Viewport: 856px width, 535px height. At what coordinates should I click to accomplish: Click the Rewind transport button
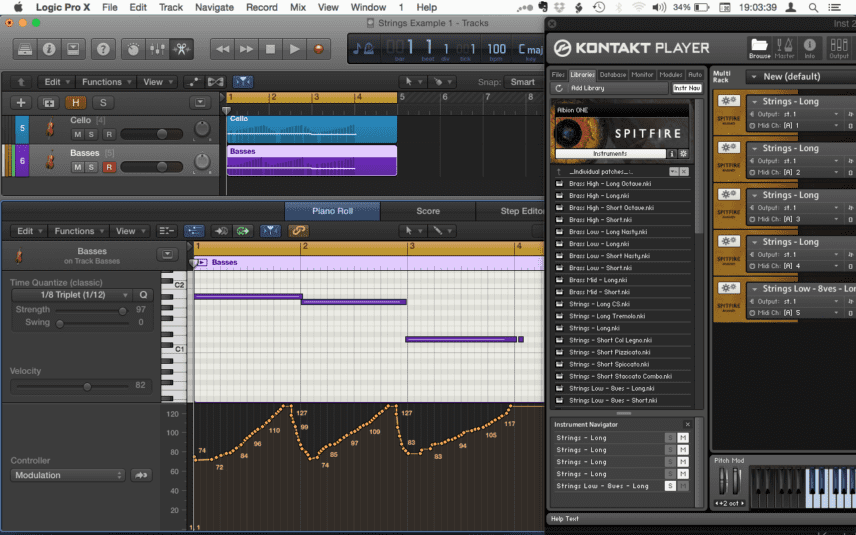pyautogui.click(x=223, y=49)
